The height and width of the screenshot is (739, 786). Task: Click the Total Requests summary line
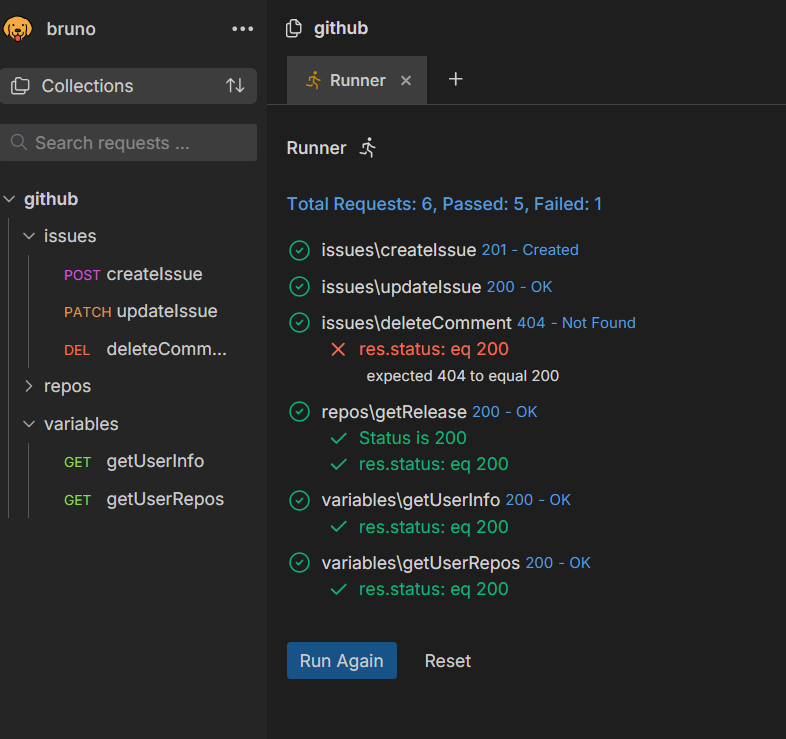(444, 204)
